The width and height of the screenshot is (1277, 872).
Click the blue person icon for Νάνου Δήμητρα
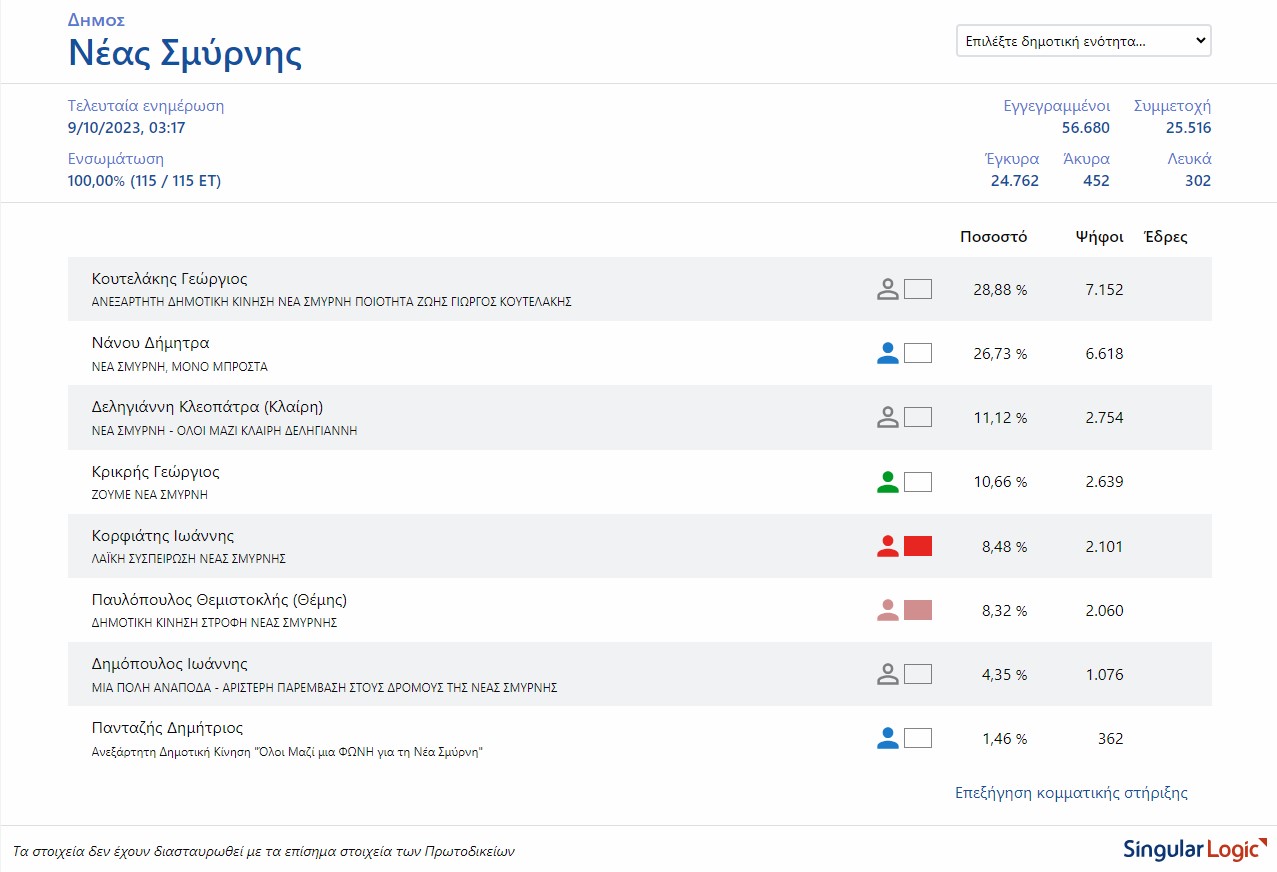click(887, 354)
